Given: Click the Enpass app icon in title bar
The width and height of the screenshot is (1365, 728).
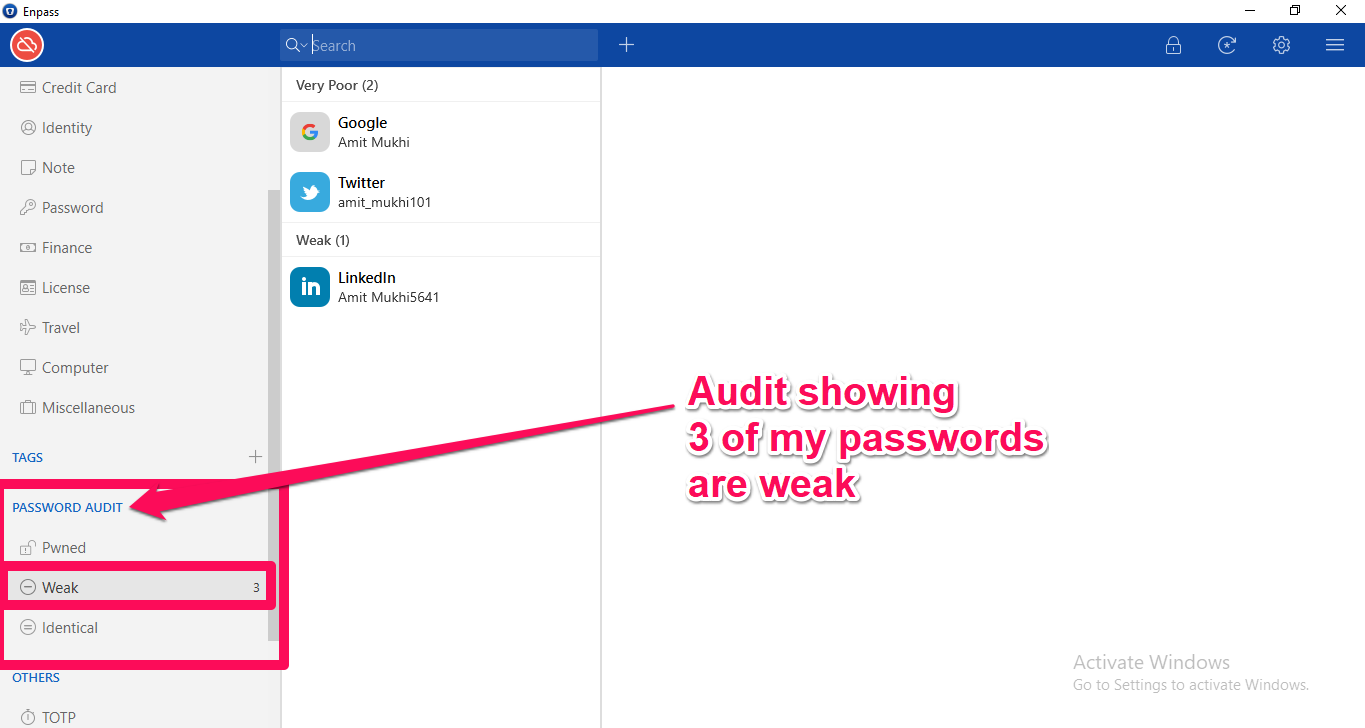Looking at the screenshot, I should [x=10, y=11].
